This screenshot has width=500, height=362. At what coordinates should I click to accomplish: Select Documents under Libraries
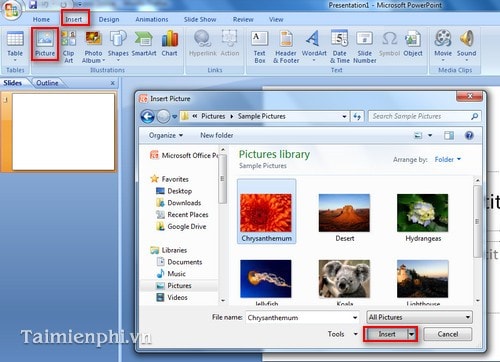click(x=179, y=262)
